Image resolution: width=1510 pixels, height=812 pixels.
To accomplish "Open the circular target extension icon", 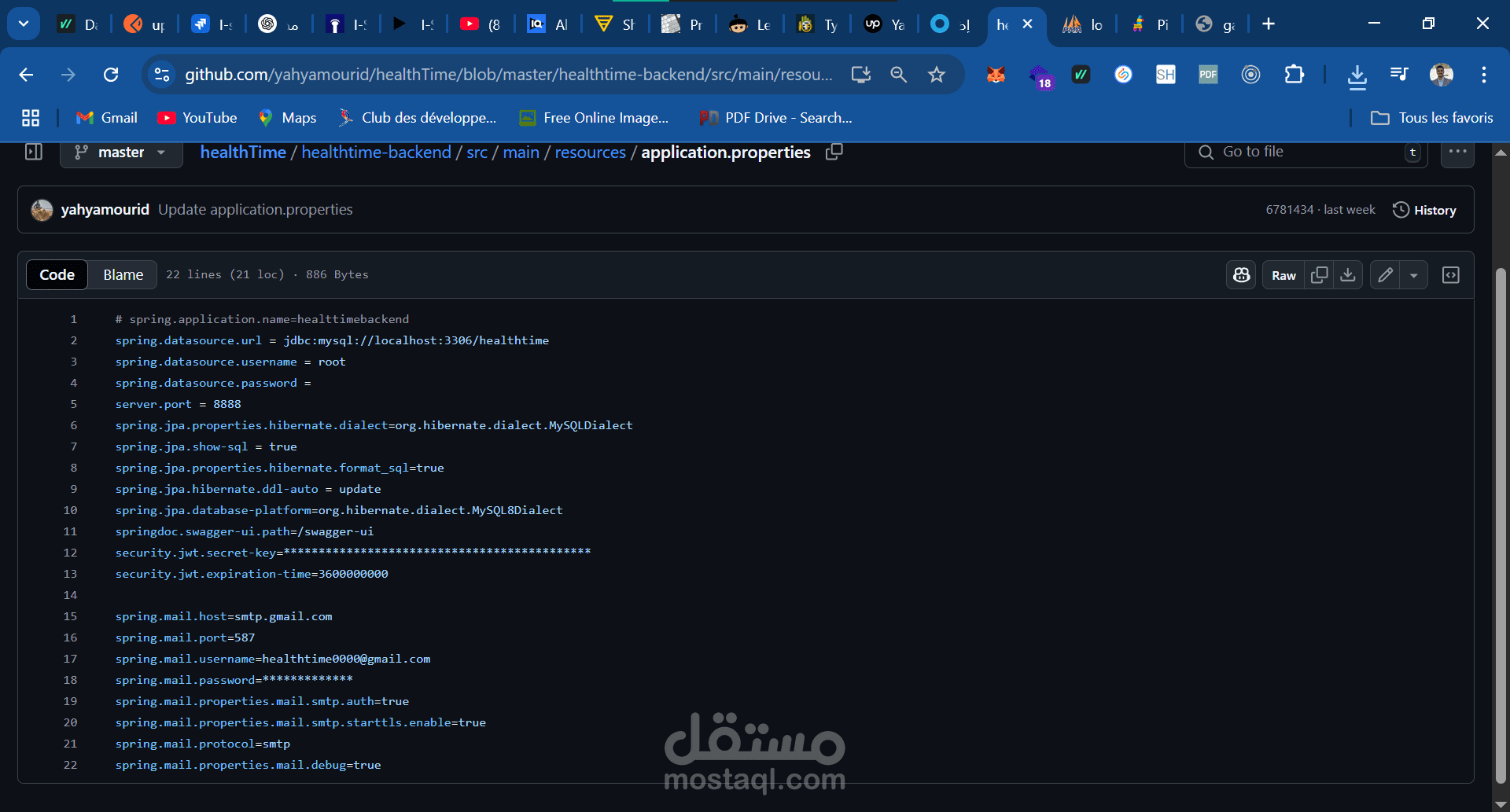I will tap(1250, 75).
